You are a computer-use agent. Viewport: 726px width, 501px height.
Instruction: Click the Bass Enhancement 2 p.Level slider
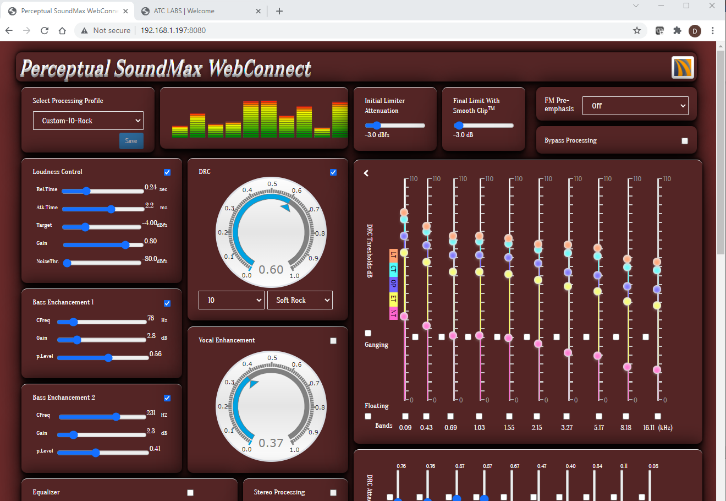coord(103,452)
